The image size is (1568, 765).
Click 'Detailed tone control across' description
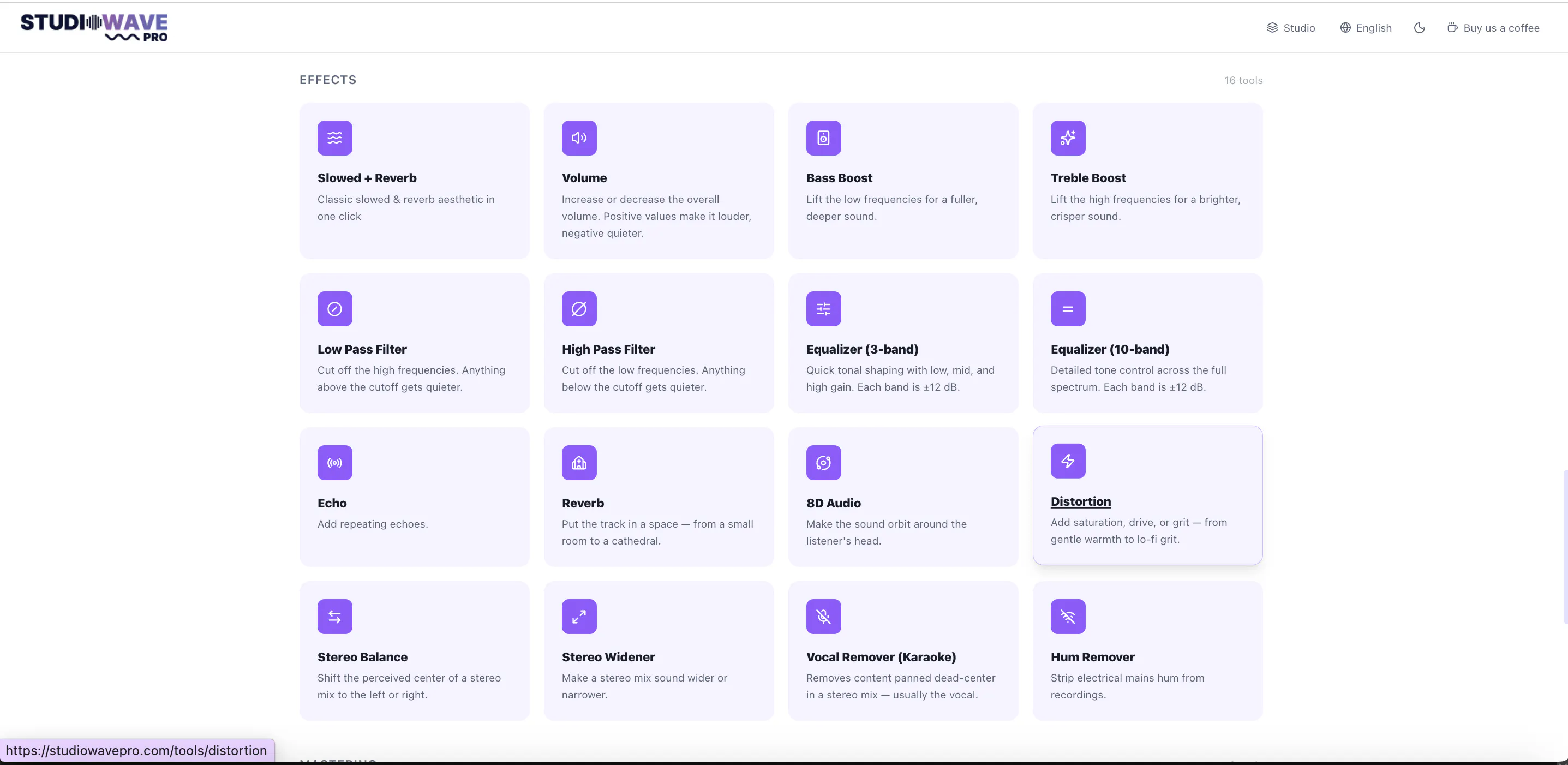(x=1138, y=379)
